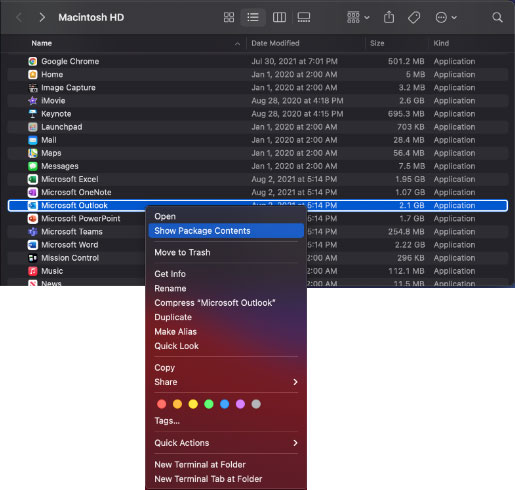Select the Microsoft PowerPoint app icon
This screenshot has width=515, height=490.
click(33, 219)
